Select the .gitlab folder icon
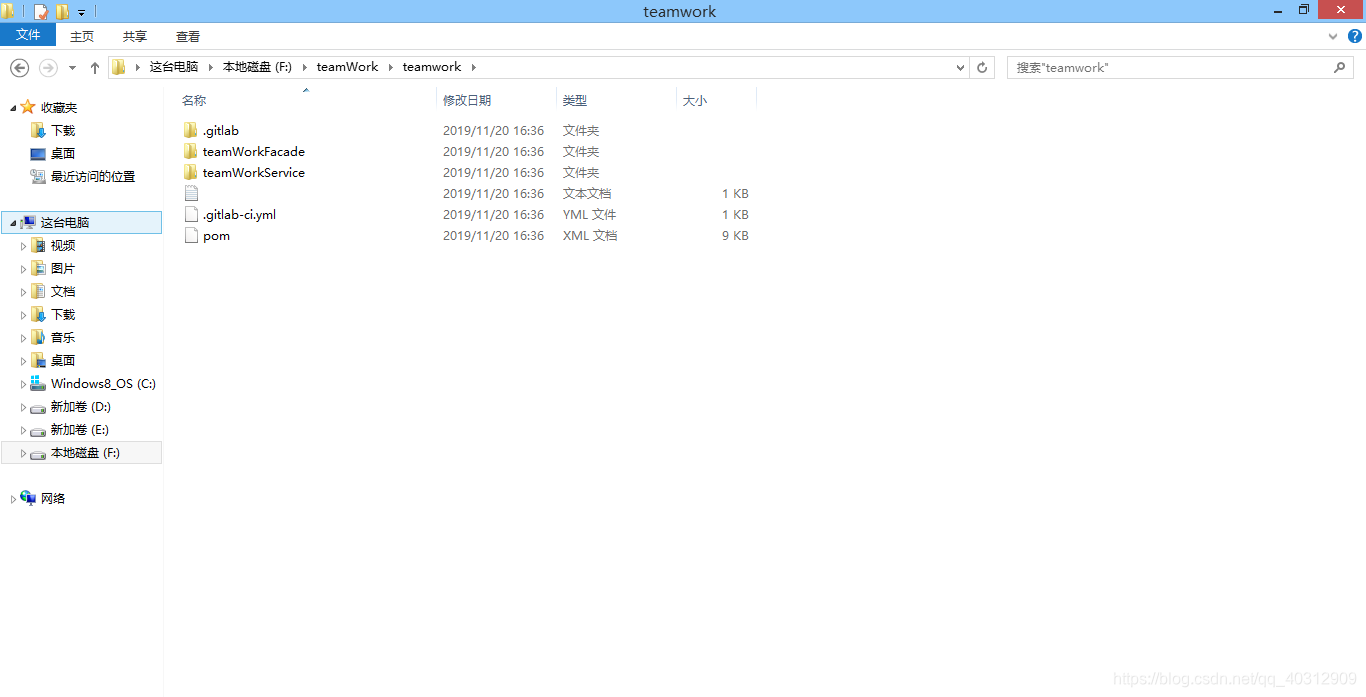This screenshot has width=1366, height=697. 191,131
